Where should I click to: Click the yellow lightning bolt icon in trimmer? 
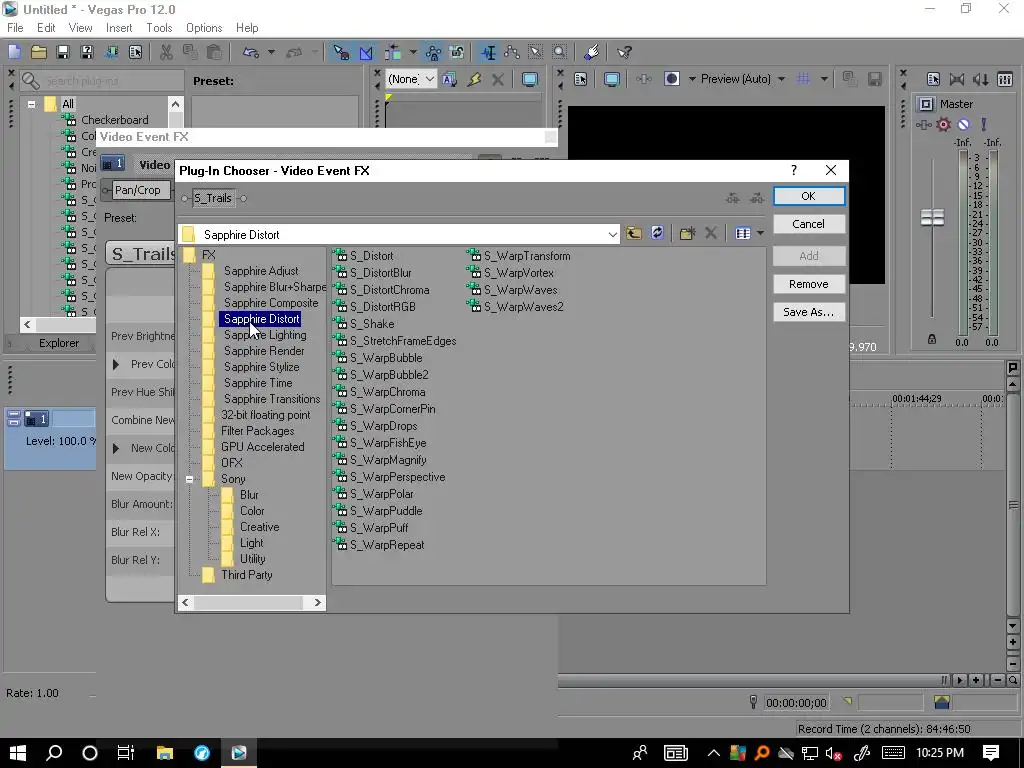pyautogui.click(x=474, y=79)
